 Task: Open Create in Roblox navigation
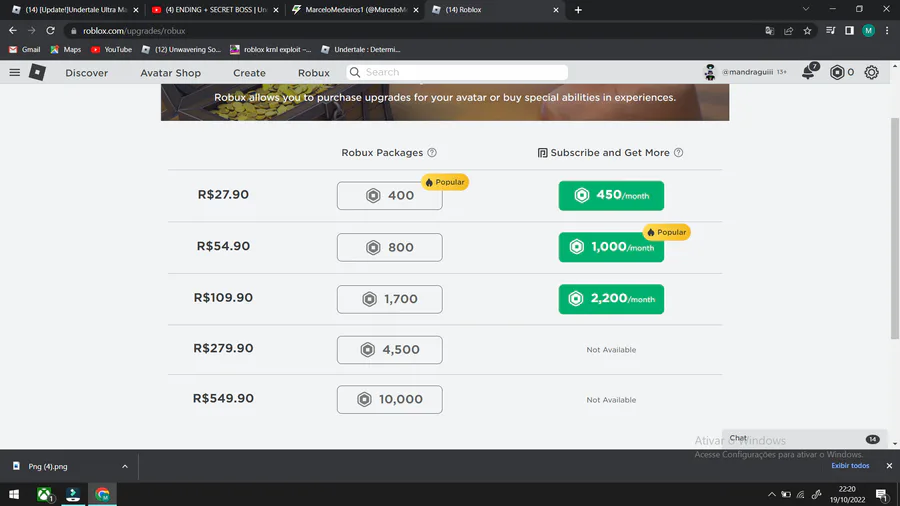(x=249, y=73)
